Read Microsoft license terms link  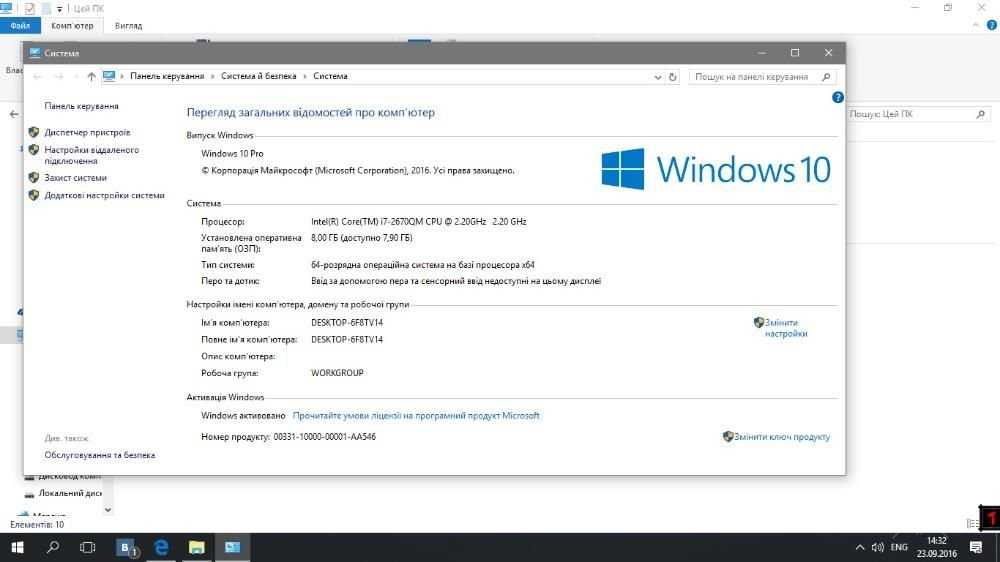pos(416,415)
